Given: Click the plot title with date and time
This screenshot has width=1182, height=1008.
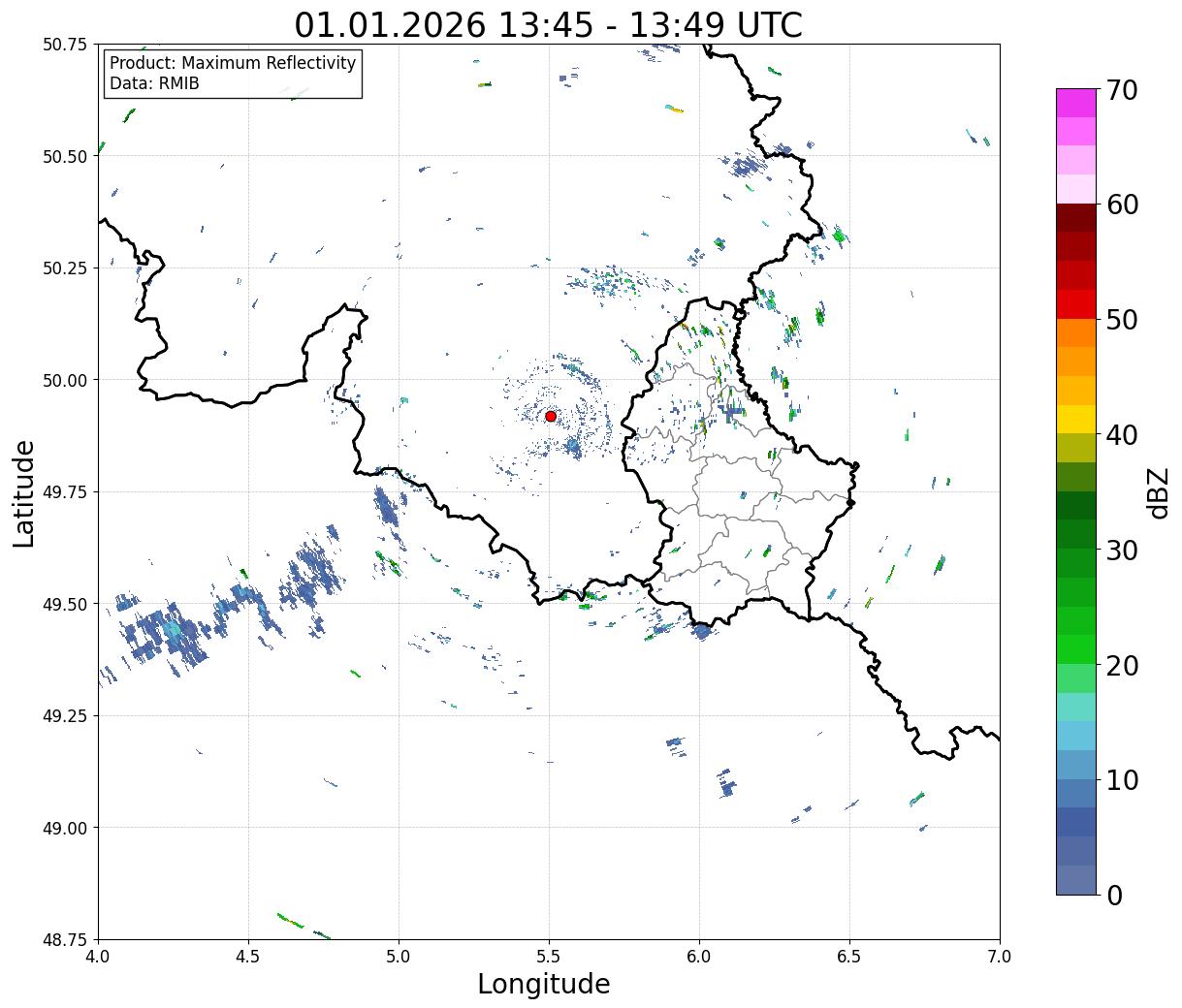Looking at the screenshot, I should coord(549,24).
